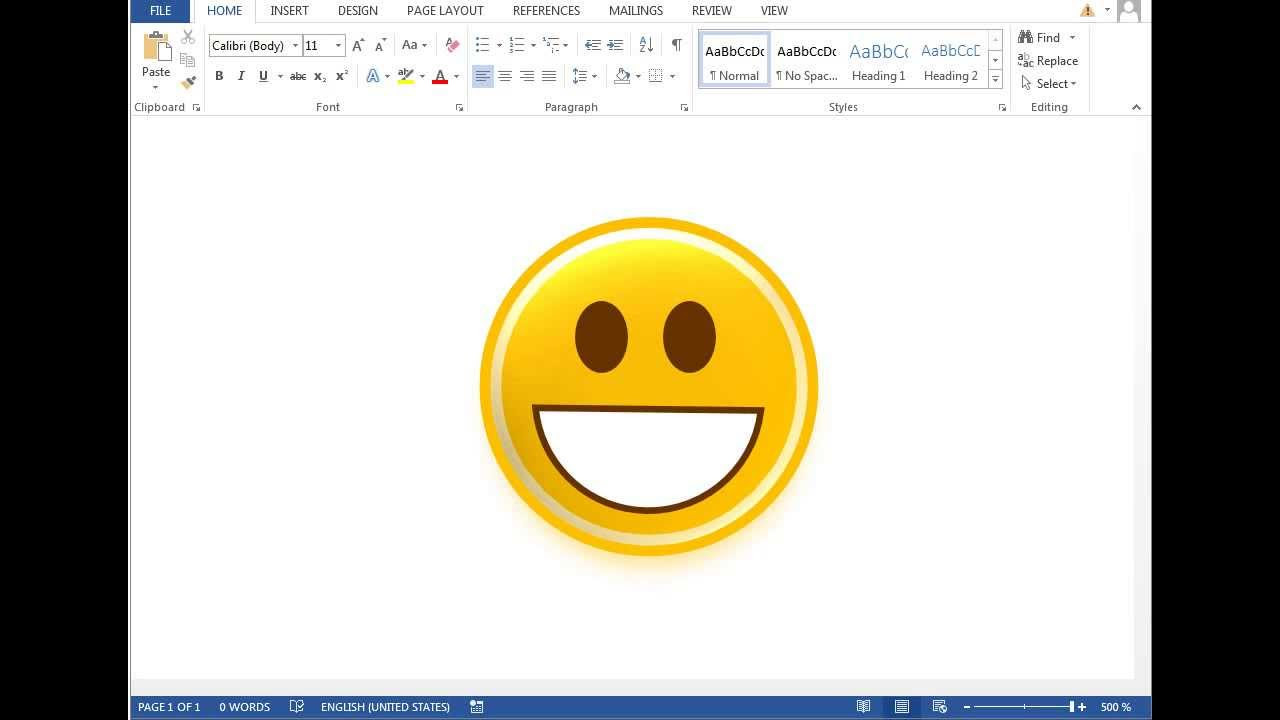Open the Font Size dropdown
Screen dimensions: 1280x720
[x=338, y=45]
